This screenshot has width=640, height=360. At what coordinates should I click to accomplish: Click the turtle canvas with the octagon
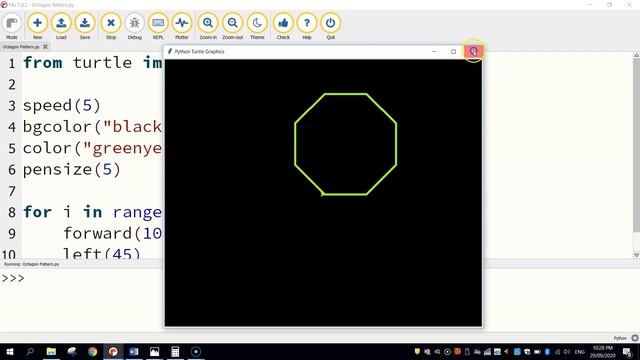(x=323, y=193)
